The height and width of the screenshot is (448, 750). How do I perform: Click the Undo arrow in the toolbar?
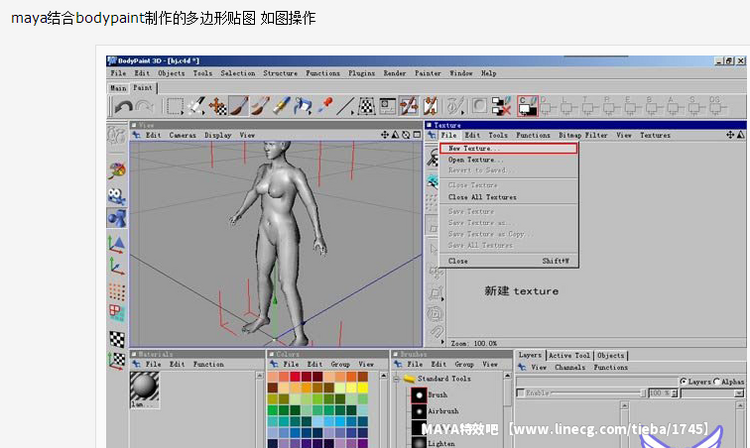coord(123,107)
